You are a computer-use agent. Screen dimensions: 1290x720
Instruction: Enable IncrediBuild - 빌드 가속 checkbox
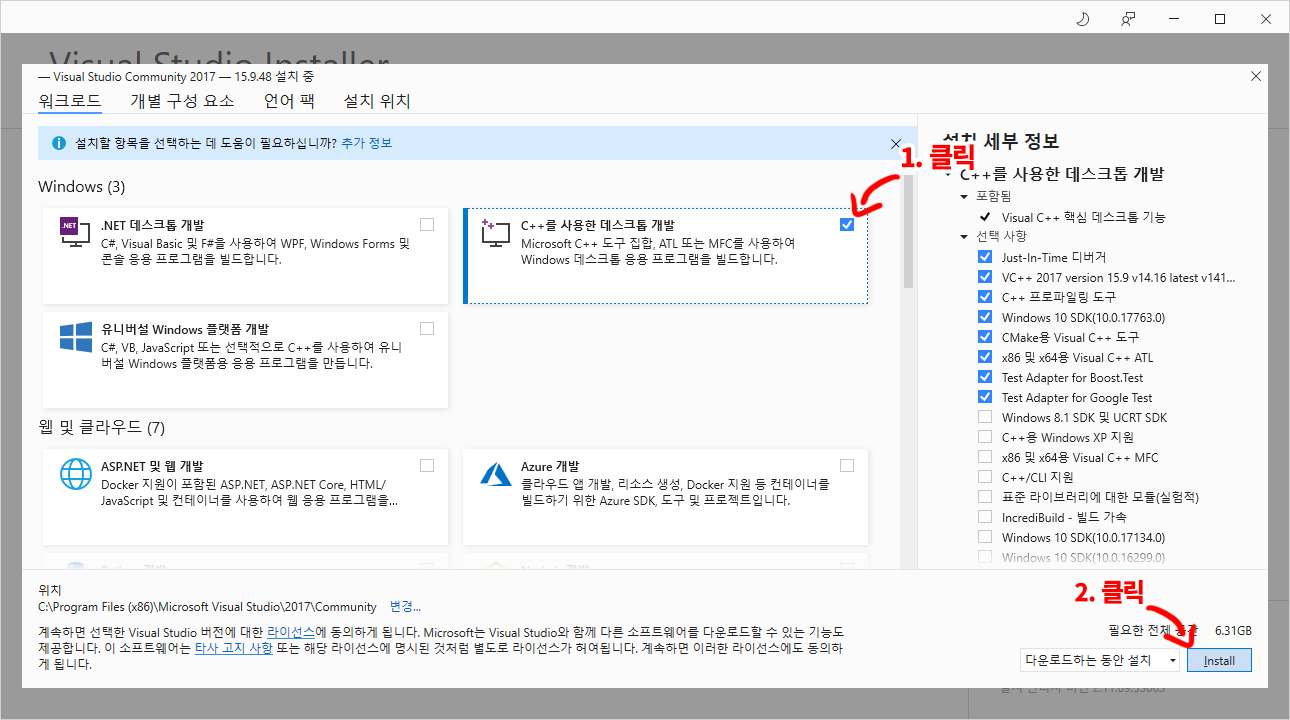pyautogui.click(x=985, y=517)
